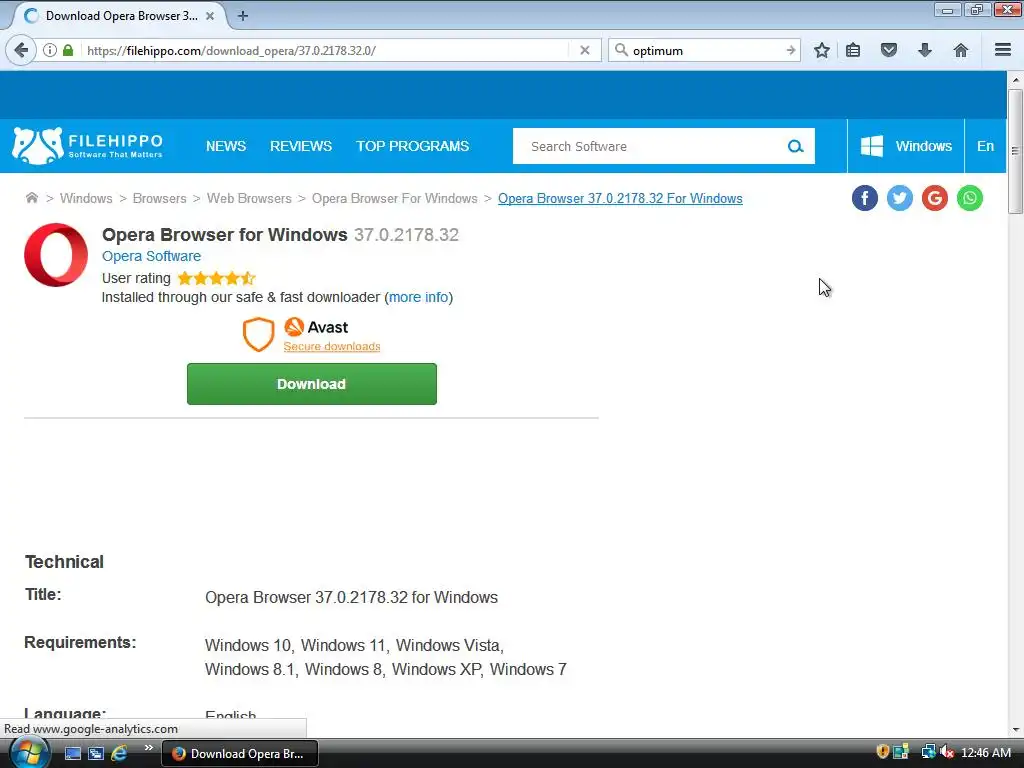Click the Opera red O logo
Viewport: 1024px width, 768px height.
pyautogui.click(x=56, y=255)
